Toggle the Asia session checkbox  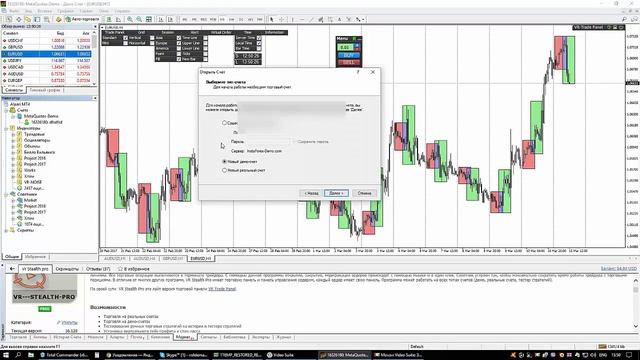click(179, 38)
